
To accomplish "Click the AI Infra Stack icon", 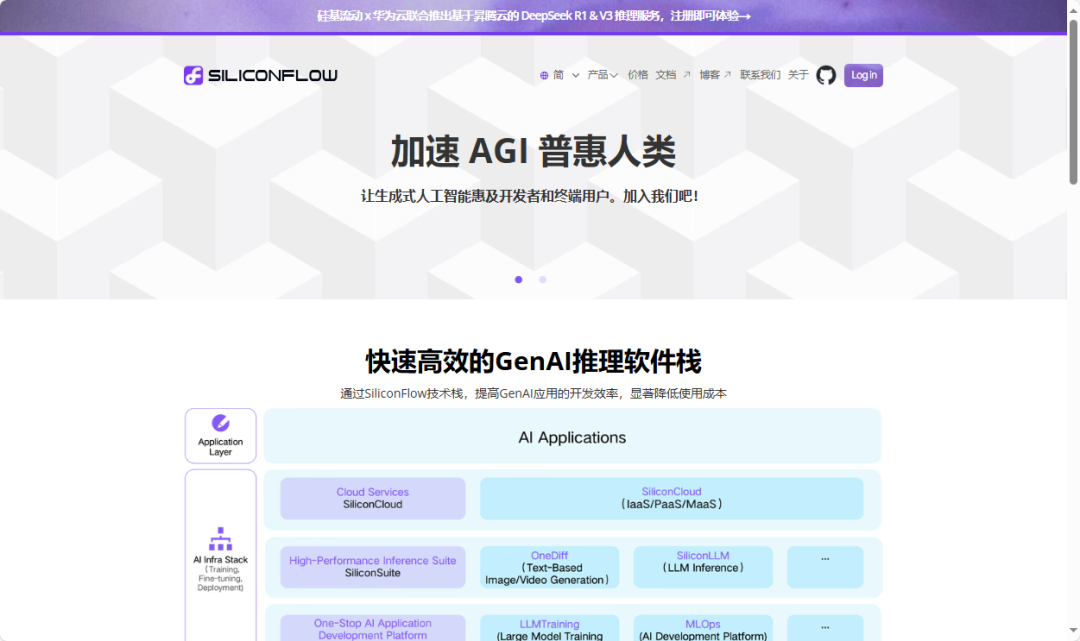I will (x=220, y=539).
